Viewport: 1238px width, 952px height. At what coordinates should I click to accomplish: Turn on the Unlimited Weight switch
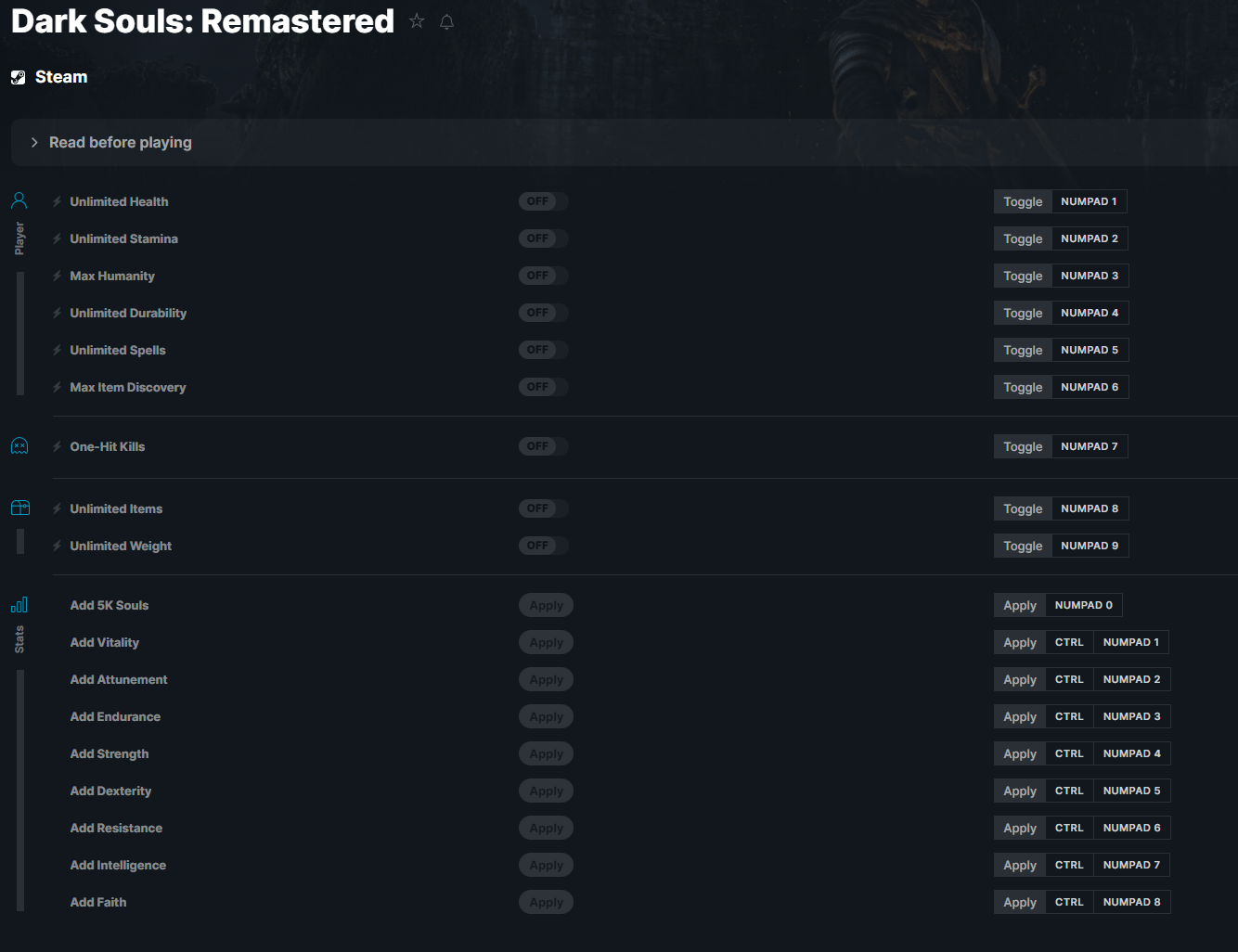pos(544,546)
